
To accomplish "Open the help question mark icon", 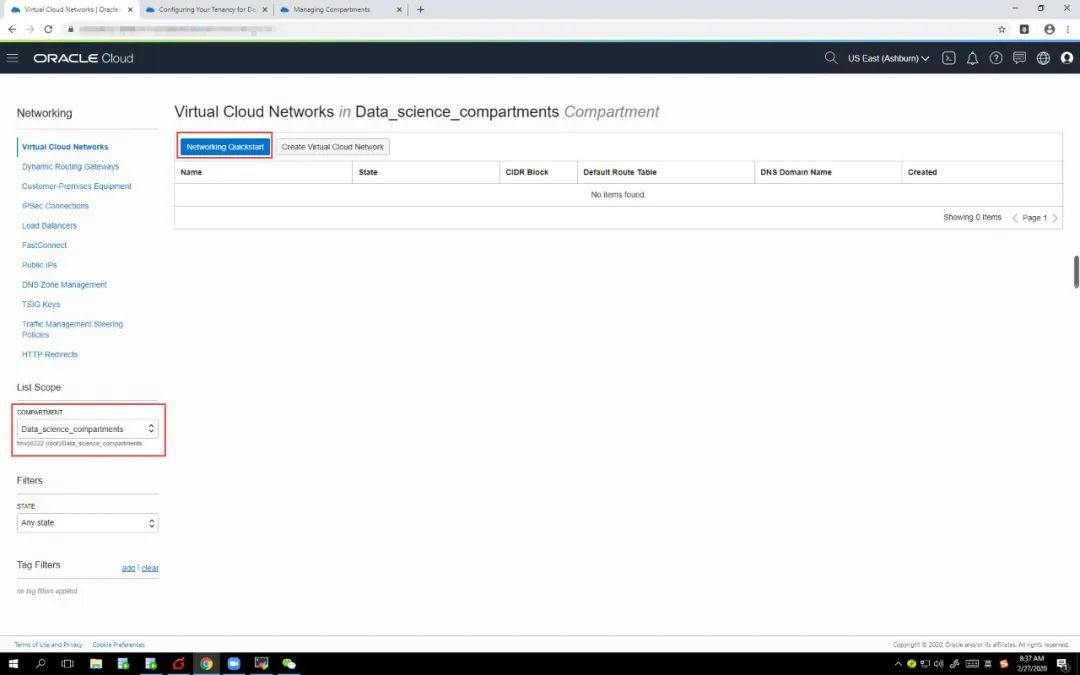I will point(995,58).
